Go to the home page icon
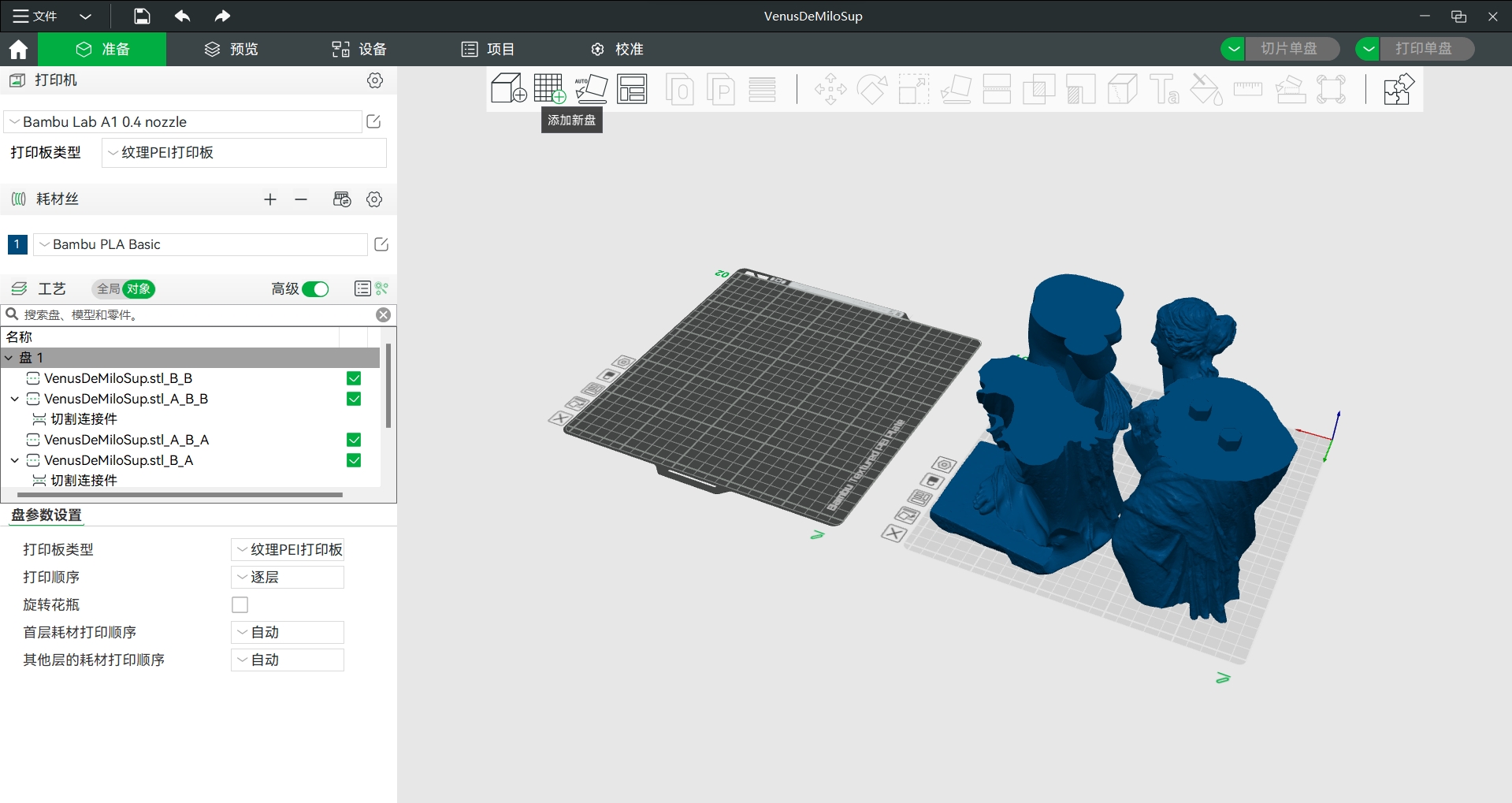1512x803 pixels. (18, 49)
